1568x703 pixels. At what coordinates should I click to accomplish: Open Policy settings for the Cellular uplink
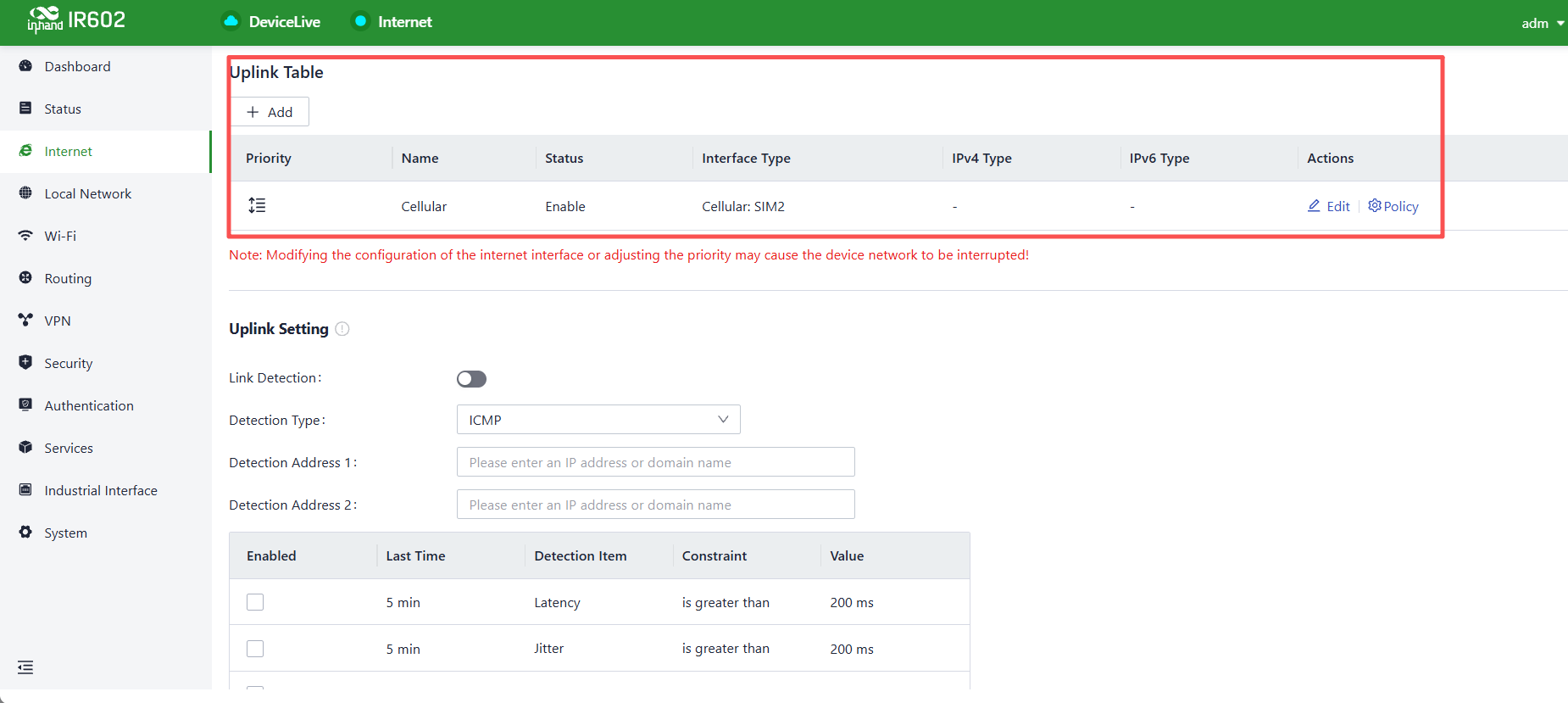pyautogui.click(x=1393, y=206)
